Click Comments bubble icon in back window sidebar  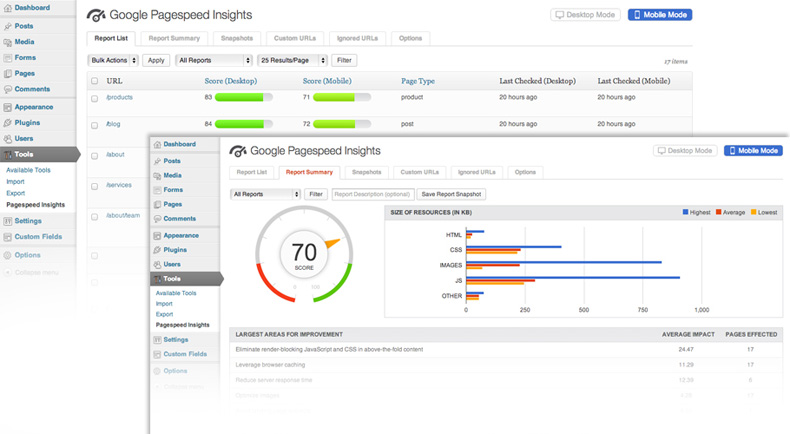8,89
